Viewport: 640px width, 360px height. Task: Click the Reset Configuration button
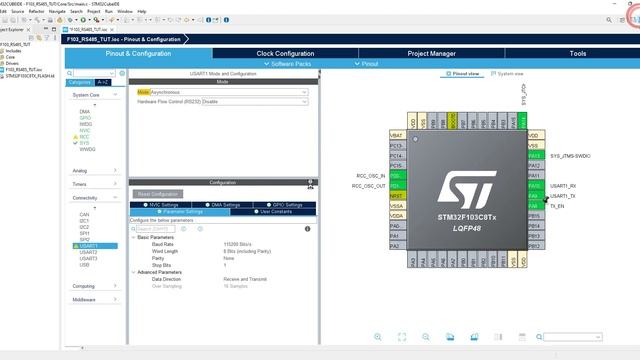point(158,194)
